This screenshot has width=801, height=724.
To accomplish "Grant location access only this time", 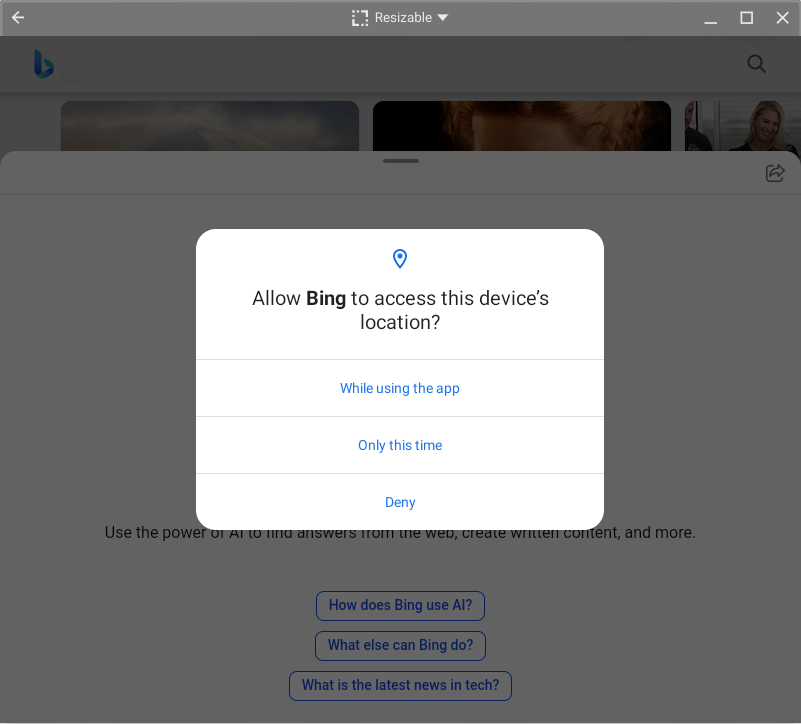I will [x=400, y=445].
